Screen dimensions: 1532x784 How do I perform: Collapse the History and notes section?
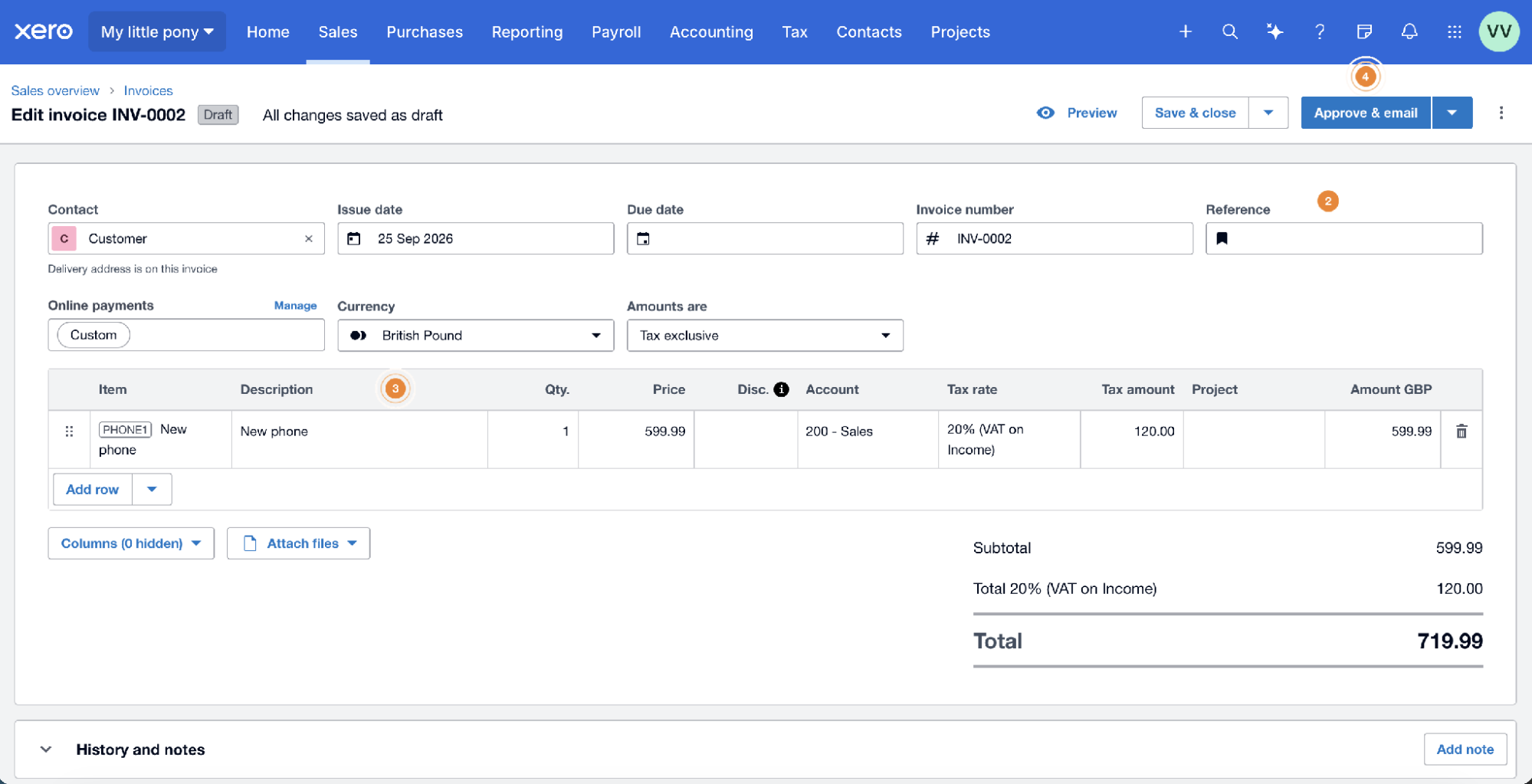click(x=46, y=750)
